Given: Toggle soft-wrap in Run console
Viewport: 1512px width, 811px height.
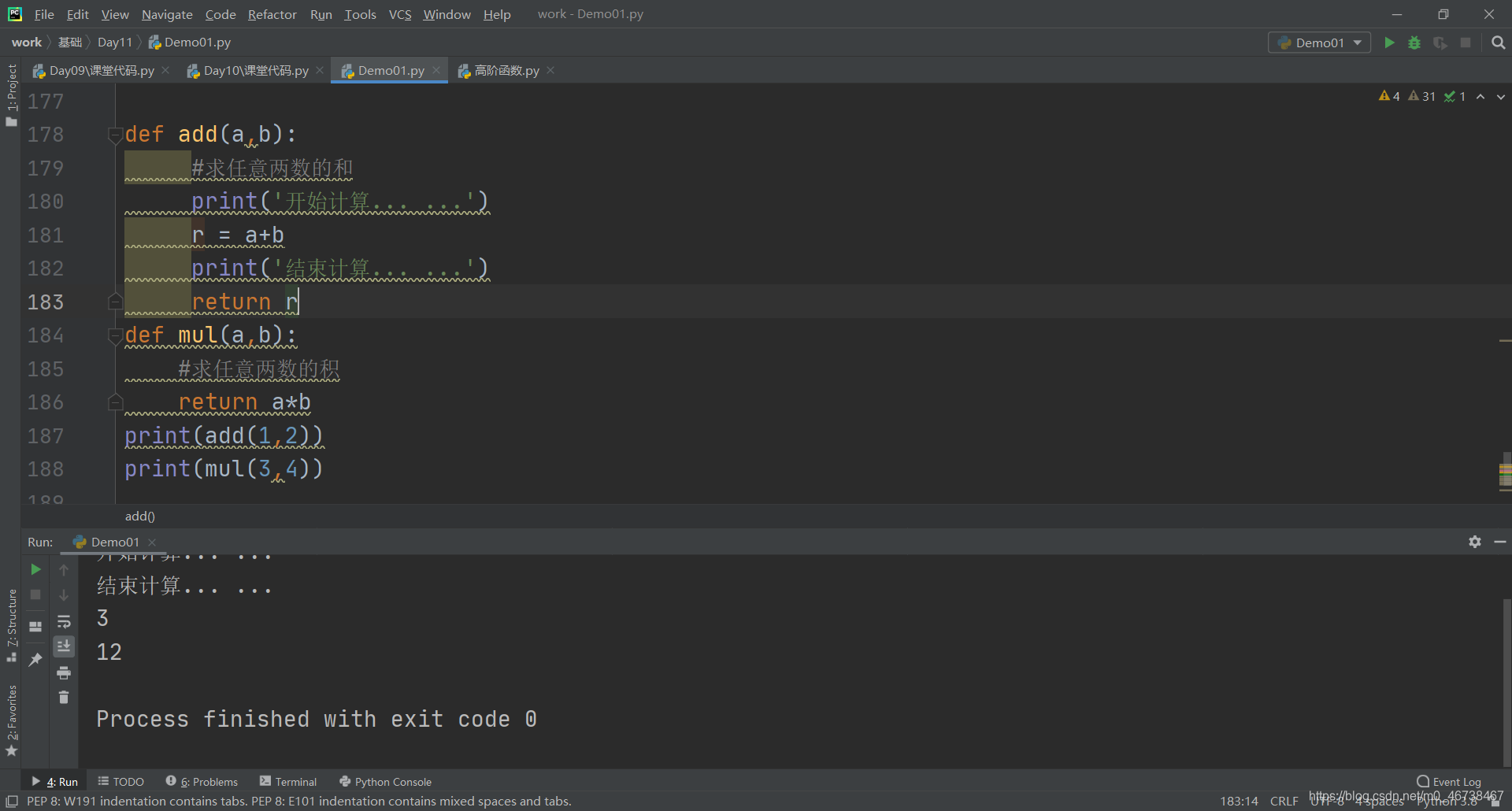Looking at the screenshot, I should click(64, 621).
